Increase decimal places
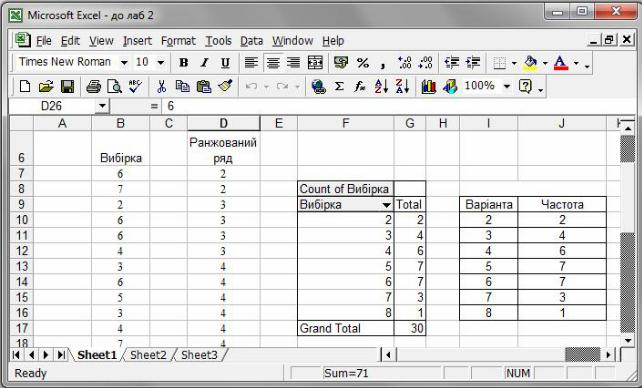This screenshot has height=388, width=642. [x=405, y=63]
